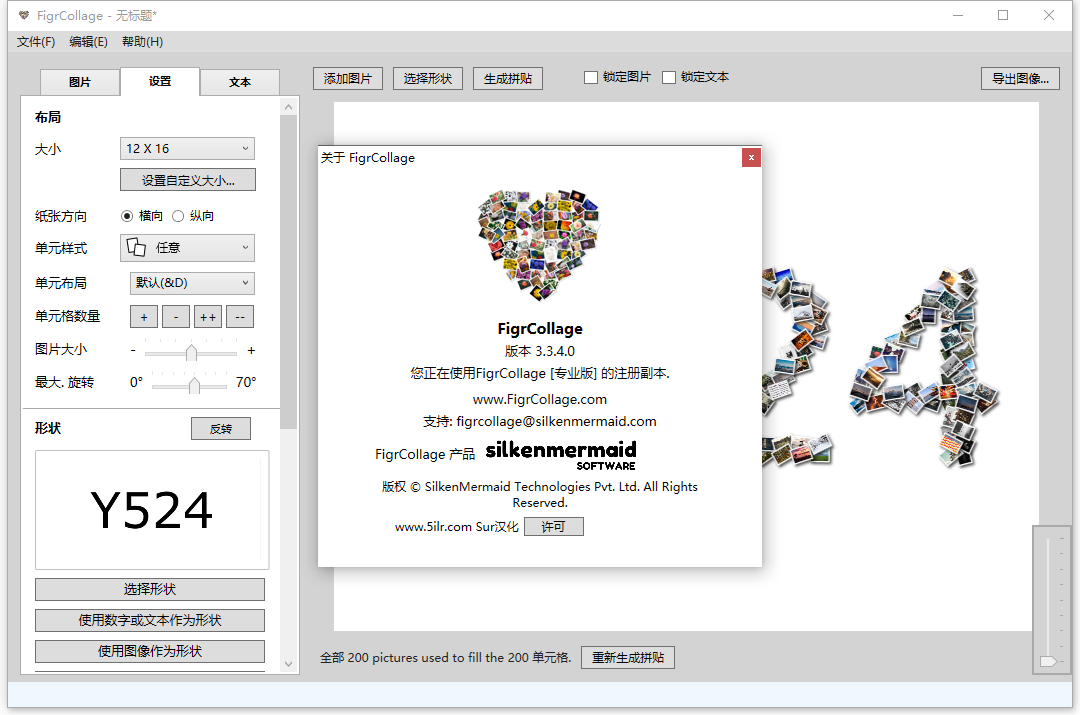Click the heart collage logo in About dialog
Image resolution: width=1080 pixels, height=715 pixels.
coord(539,245)
